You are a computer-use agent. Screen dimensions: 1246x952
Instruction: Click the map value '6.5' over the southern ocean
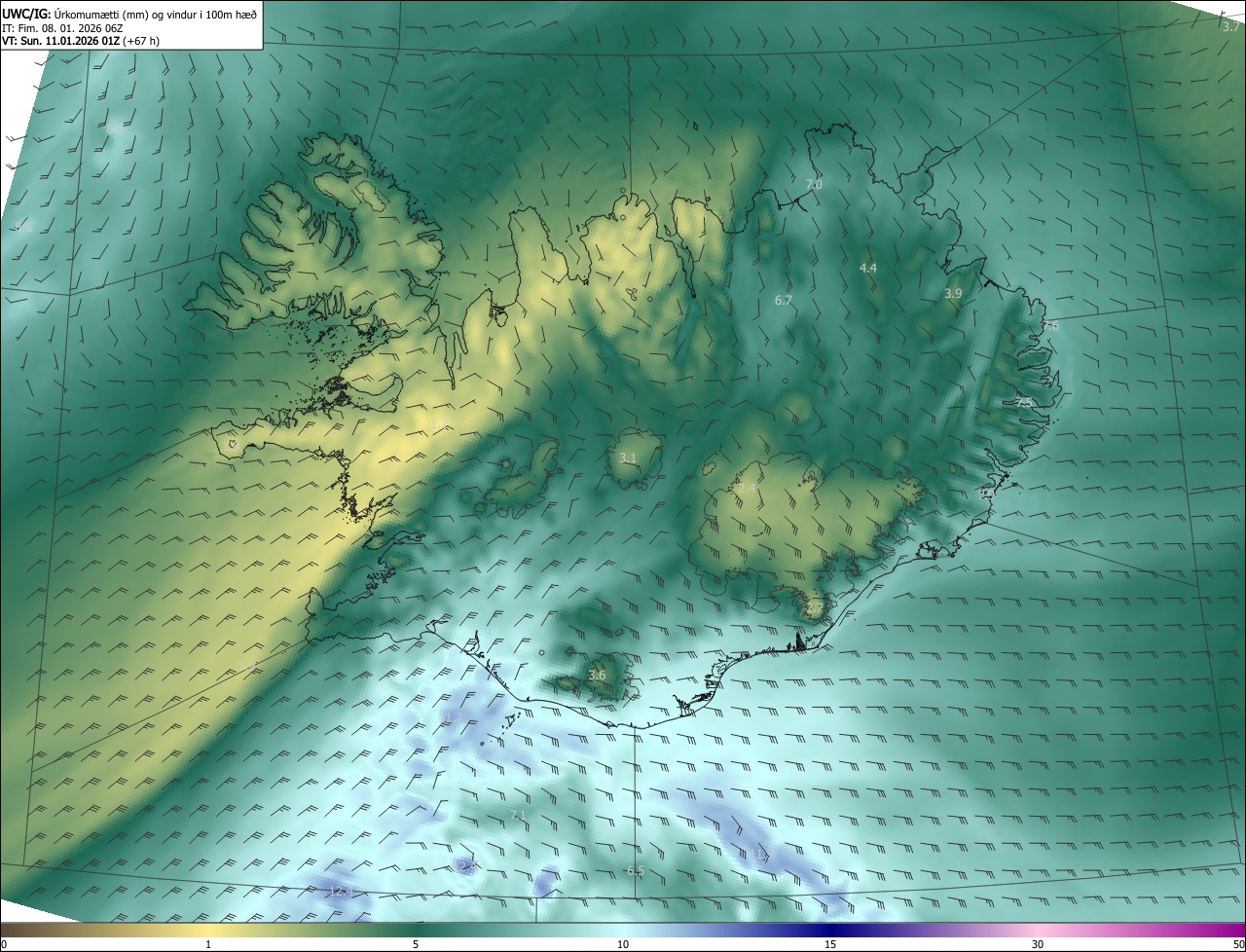(635, 870)
